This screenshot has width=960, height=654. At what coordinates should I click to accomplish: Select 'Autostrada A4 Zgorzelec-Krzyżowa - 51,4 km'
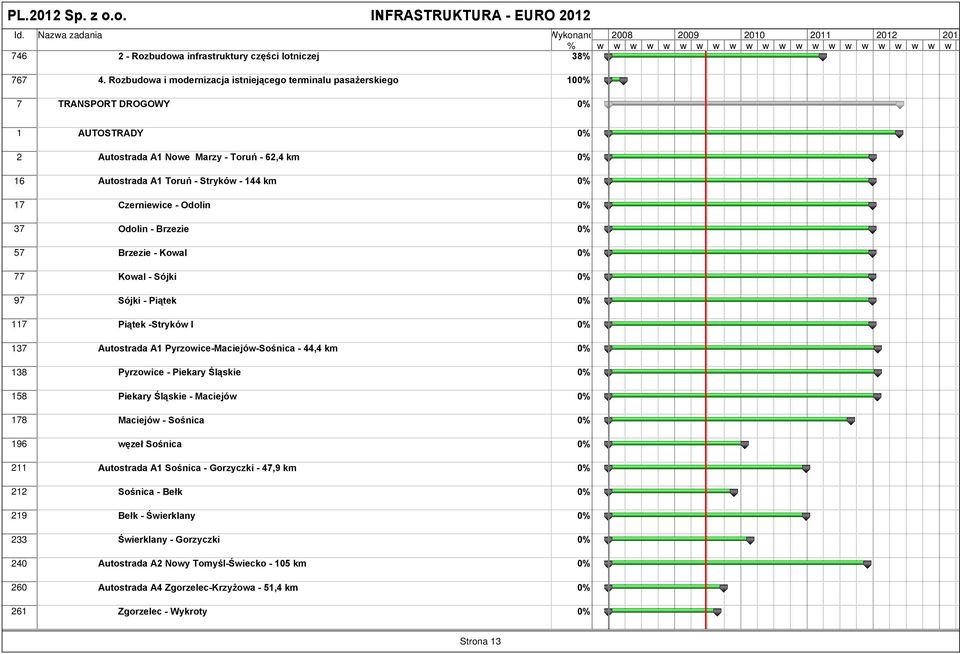click(x=198, y=587)
